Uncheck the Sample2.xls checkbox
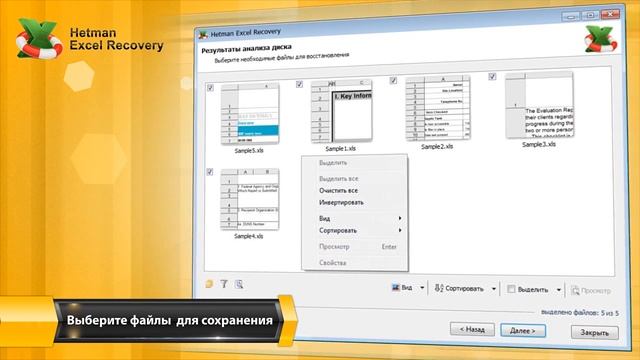640x360 pixels. (393, 80)
